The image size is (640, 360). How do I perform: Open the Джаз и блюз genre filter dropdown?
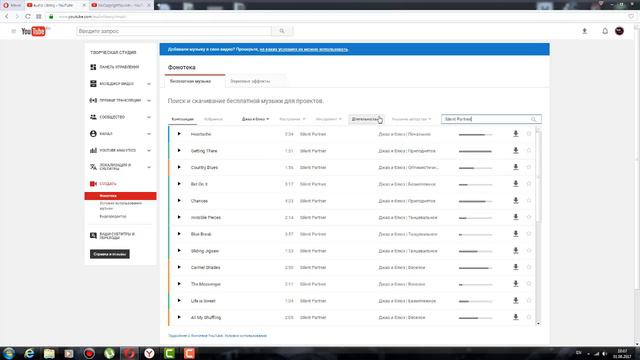click(255, 119)
